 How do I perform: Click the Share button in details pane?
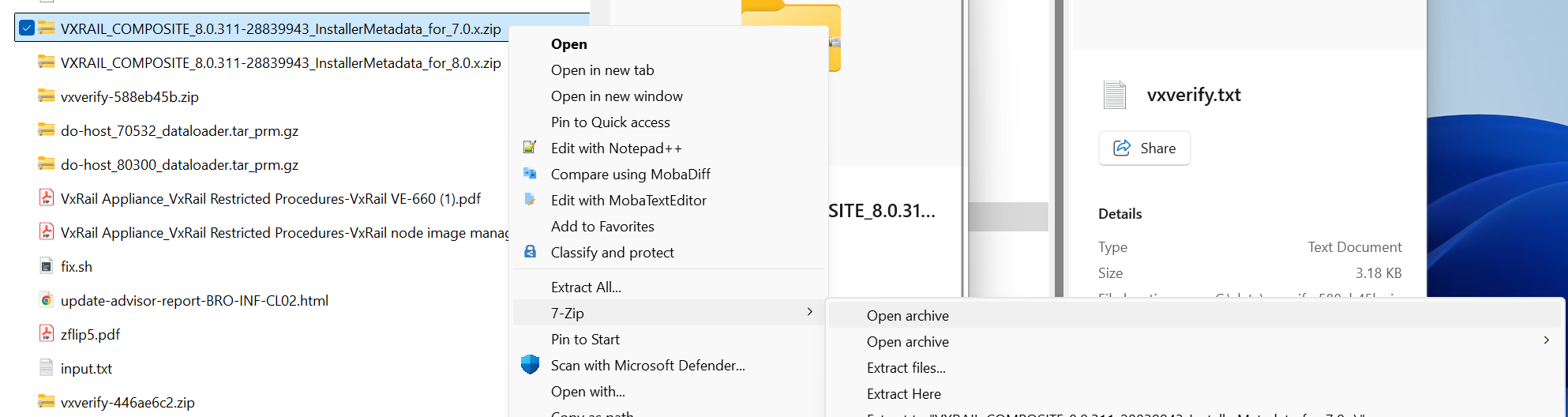[x=1144, y=148]
